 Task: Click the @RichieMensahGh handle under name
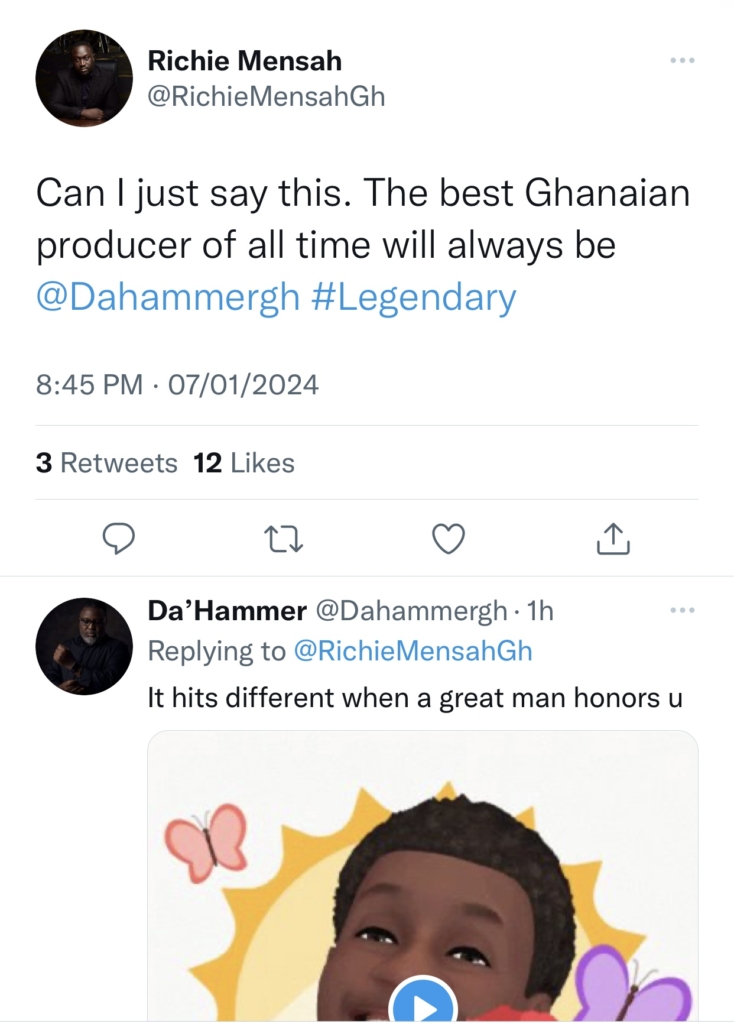tap(266, 96)
